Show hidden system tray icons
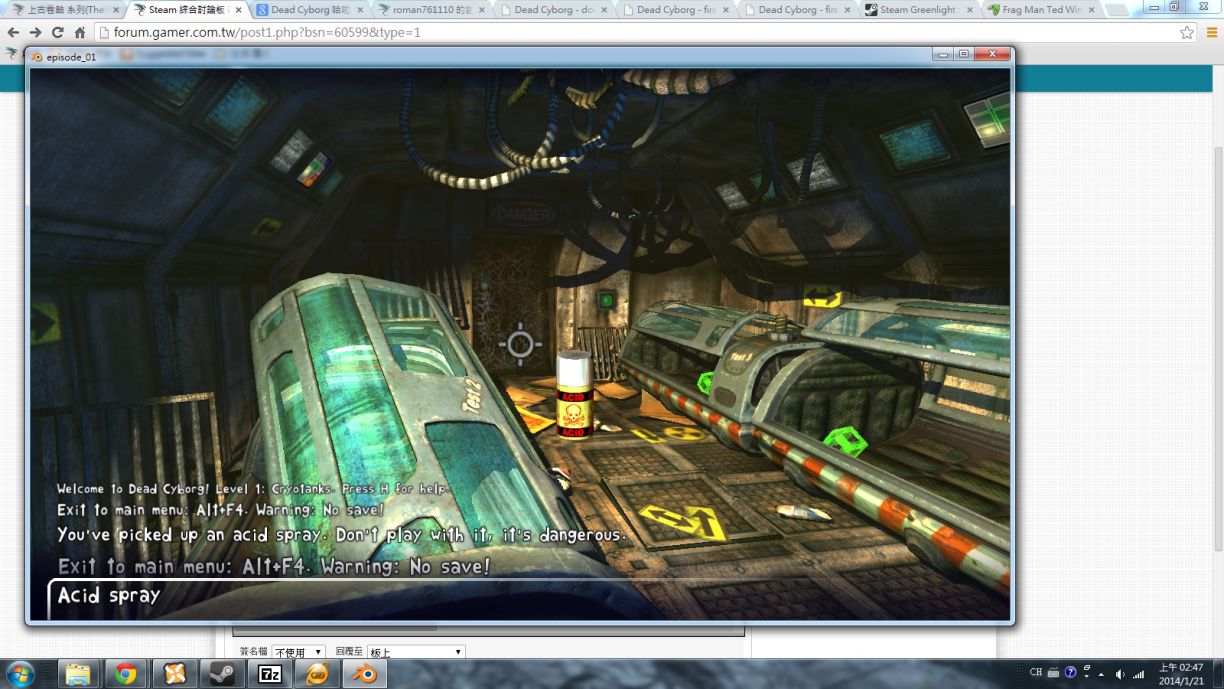Image resolution: width=1224 pixels, height=689 pixels. [1100, 674]
